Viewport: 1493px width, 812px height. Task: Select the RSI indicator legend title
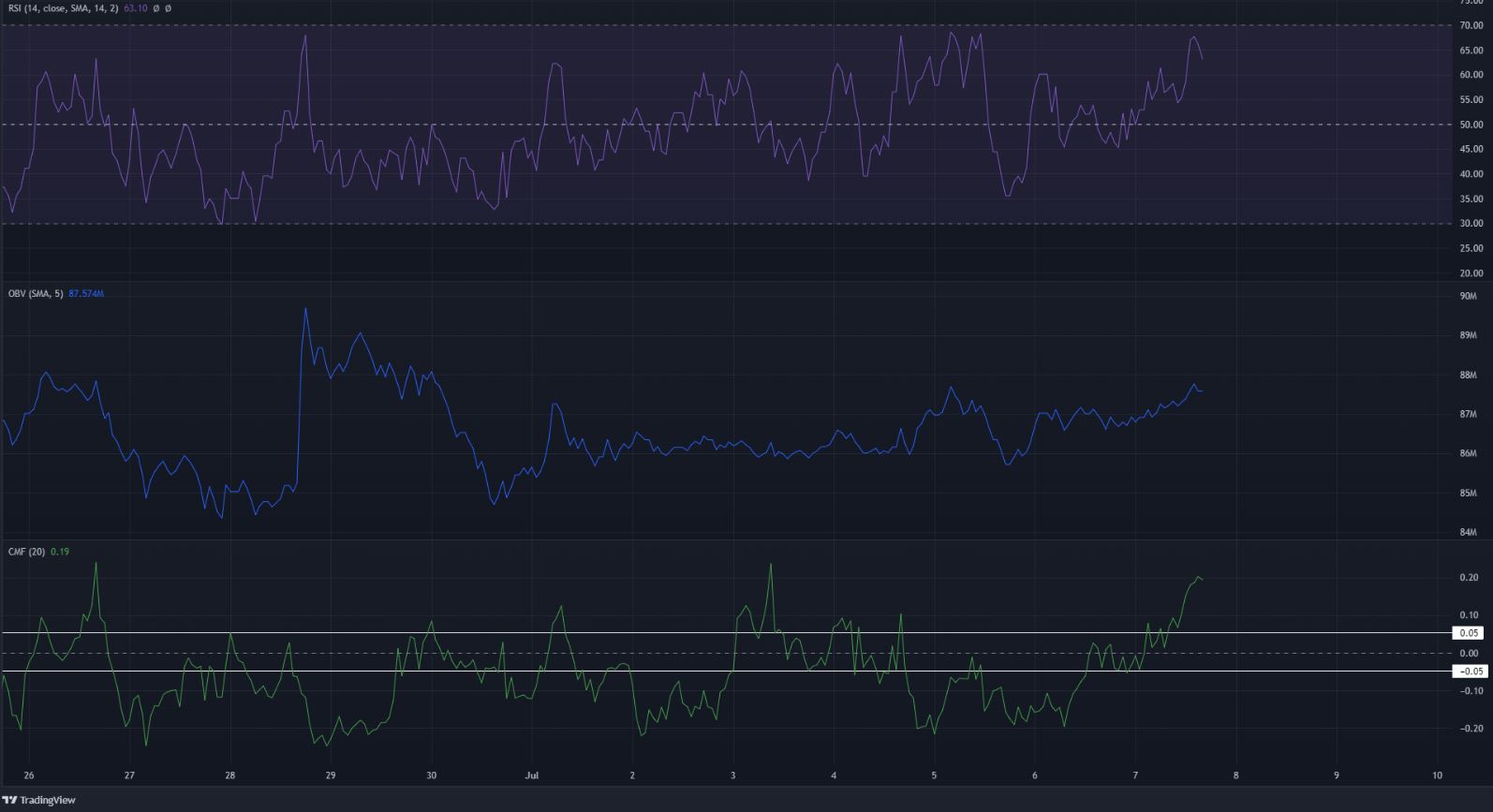click(61, 7)
